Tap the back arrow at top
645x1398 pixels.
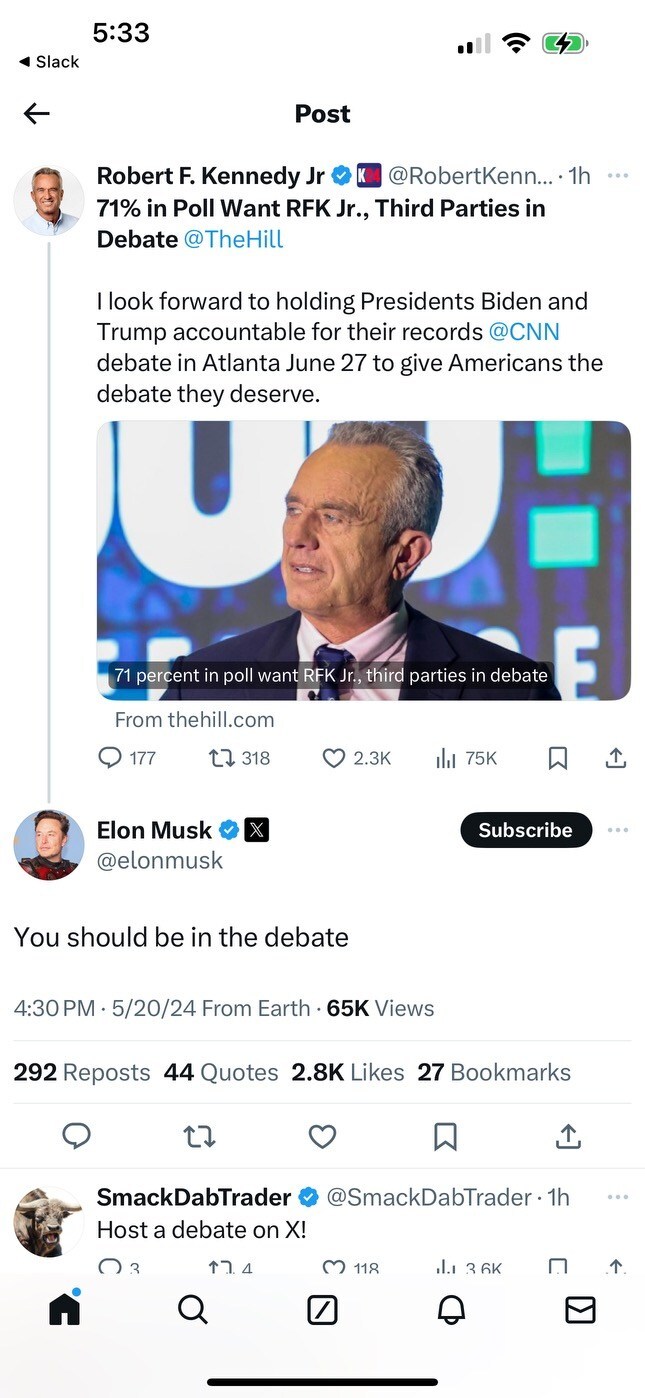coord(37,114)
